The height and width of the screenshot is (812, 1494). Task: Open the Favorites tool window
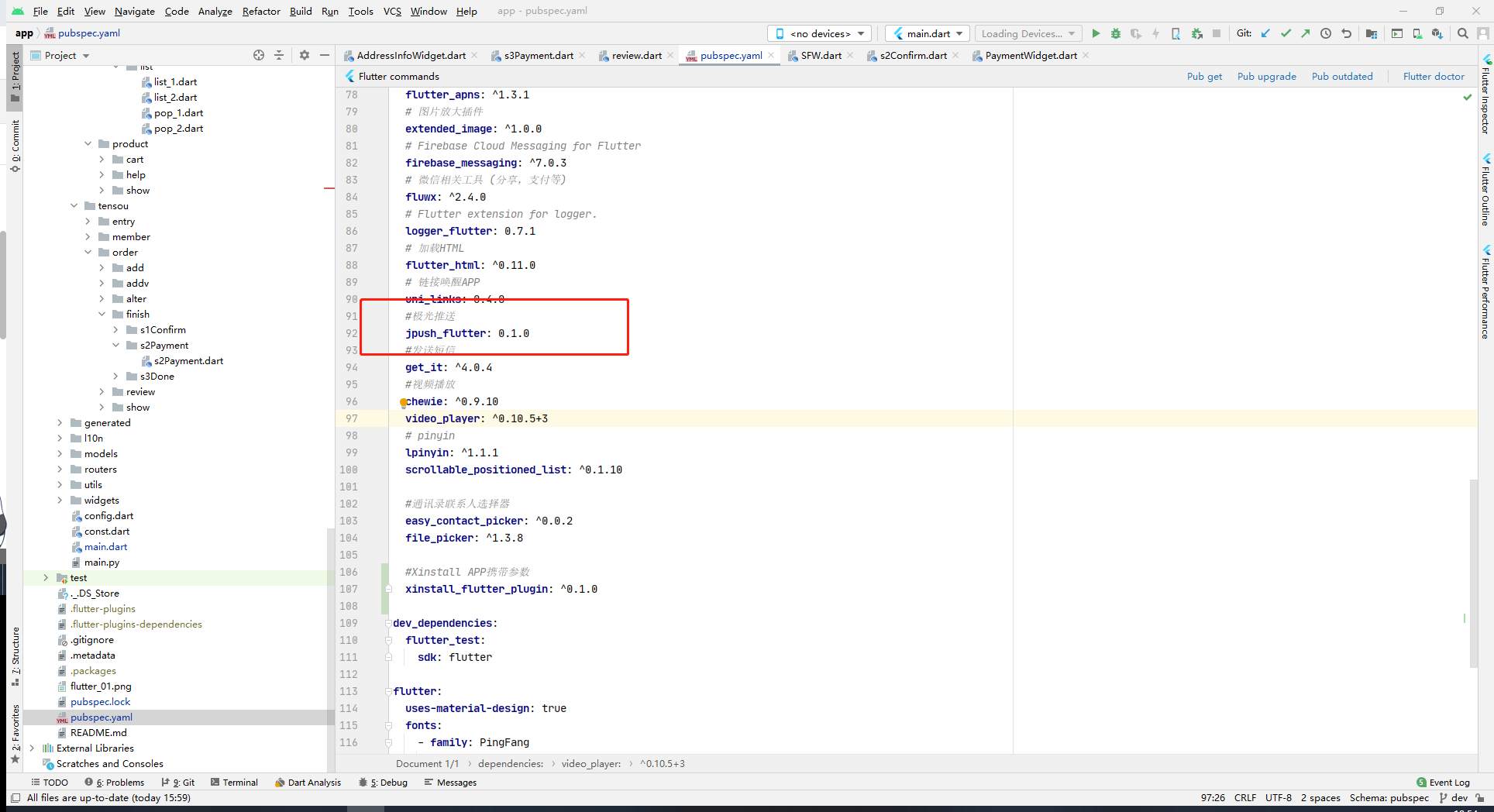click(x=15, y=733)
